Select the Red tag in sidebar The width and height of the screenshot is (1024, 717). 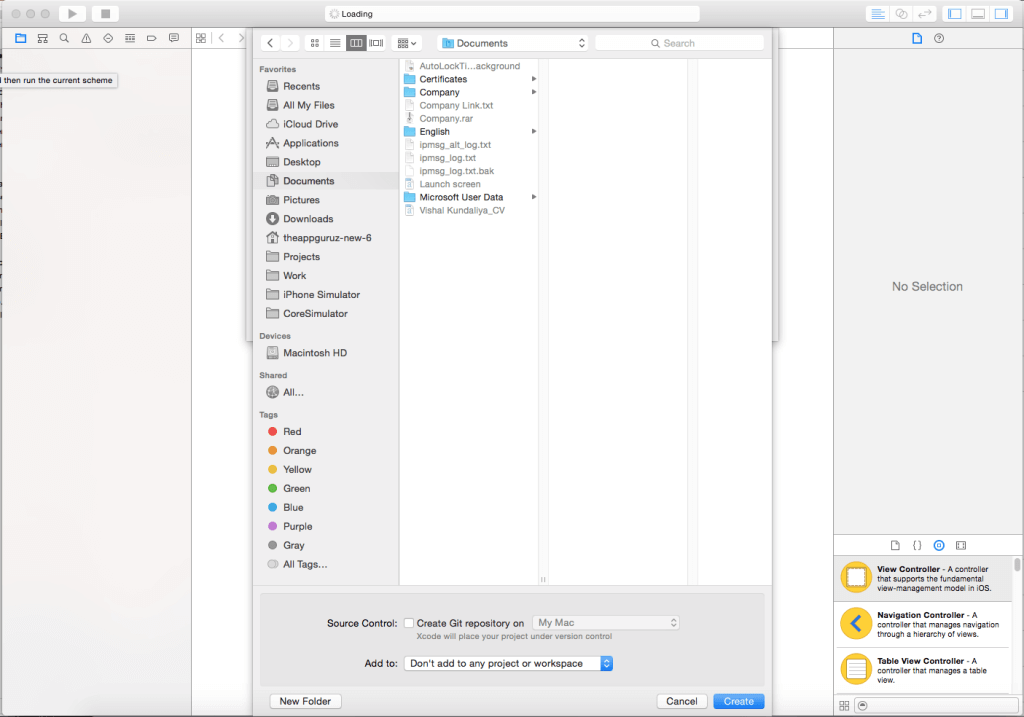(x=291, y=432)
